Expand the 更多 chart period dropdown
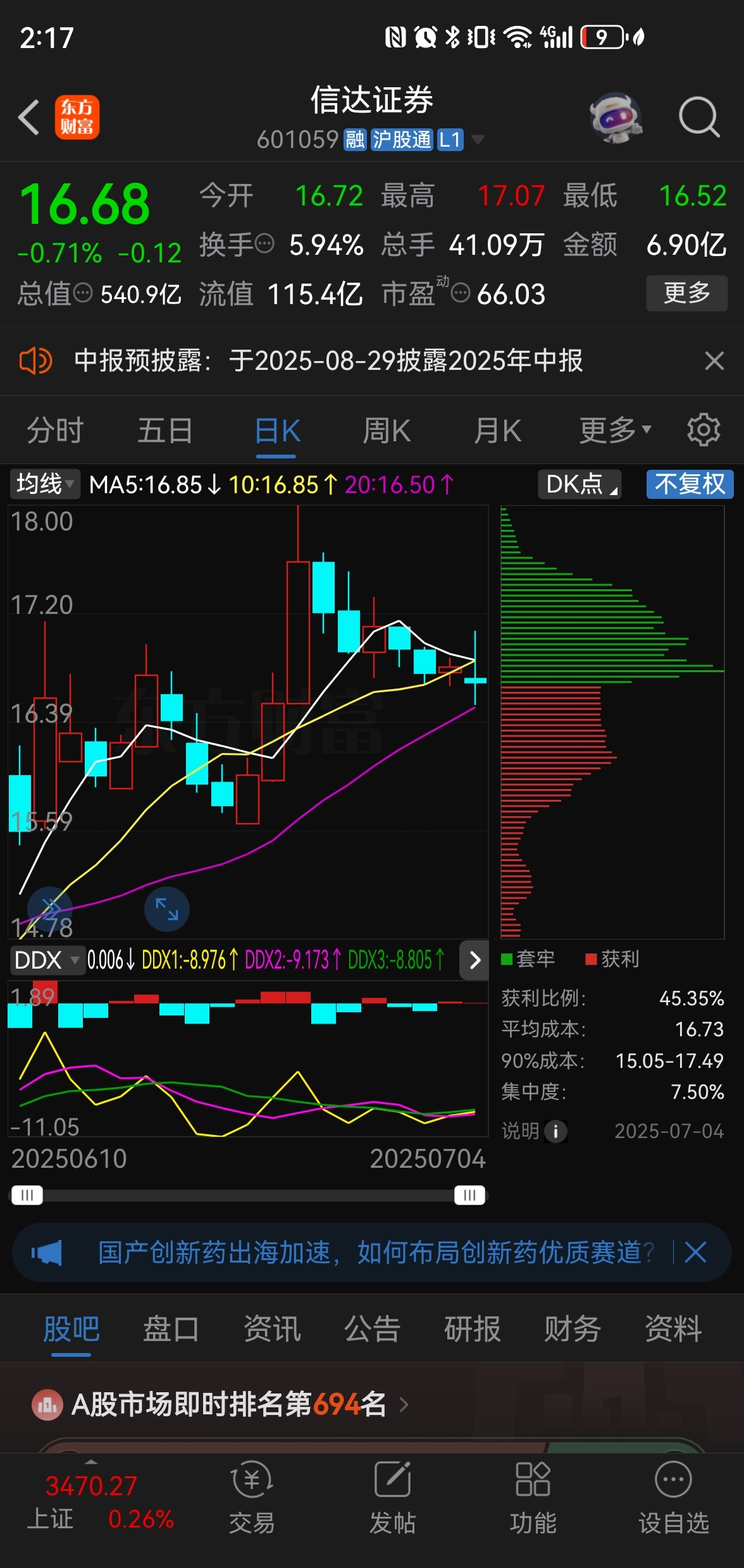The height and width of the screenshot is (1568, 744). 615,431
